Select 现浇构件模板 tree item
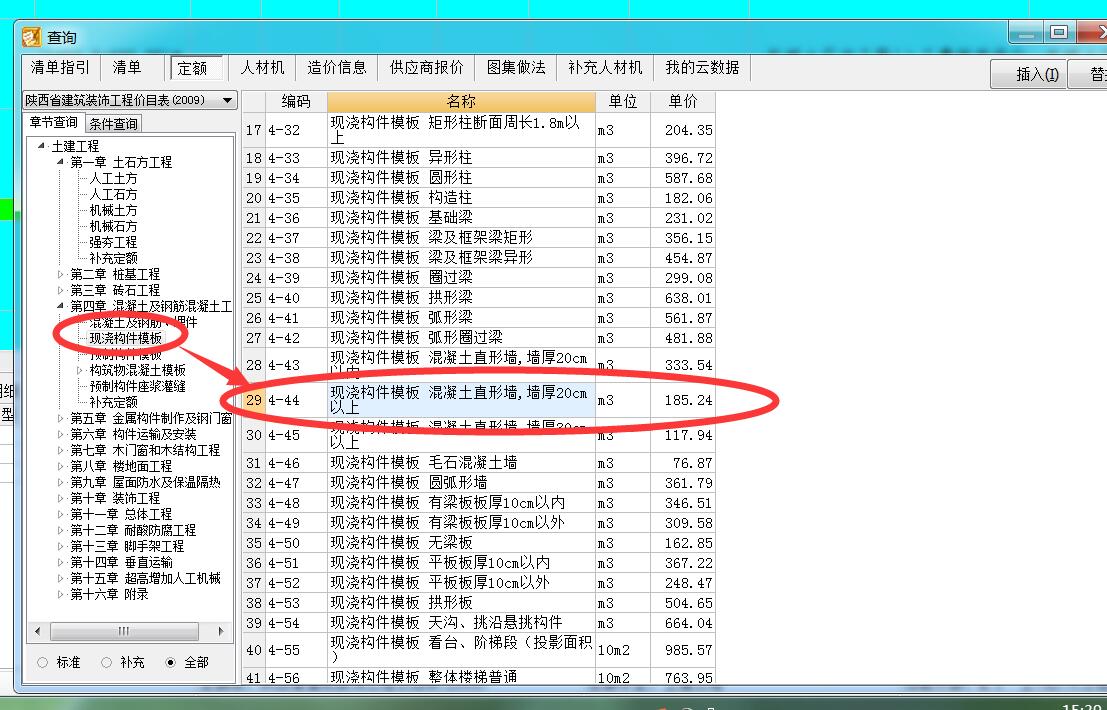The height and width of the screenshot is (710, 1107). [126, 338]
